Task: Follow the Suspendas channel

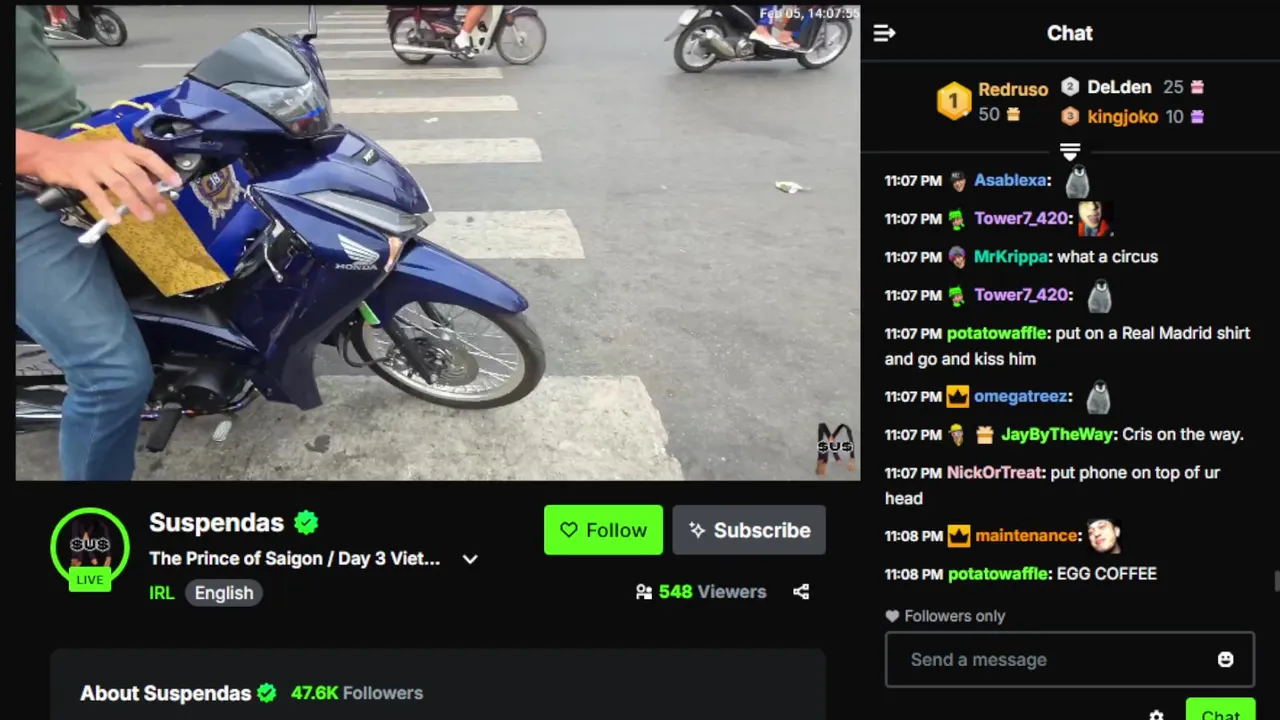Action: [x=603, y=530]
